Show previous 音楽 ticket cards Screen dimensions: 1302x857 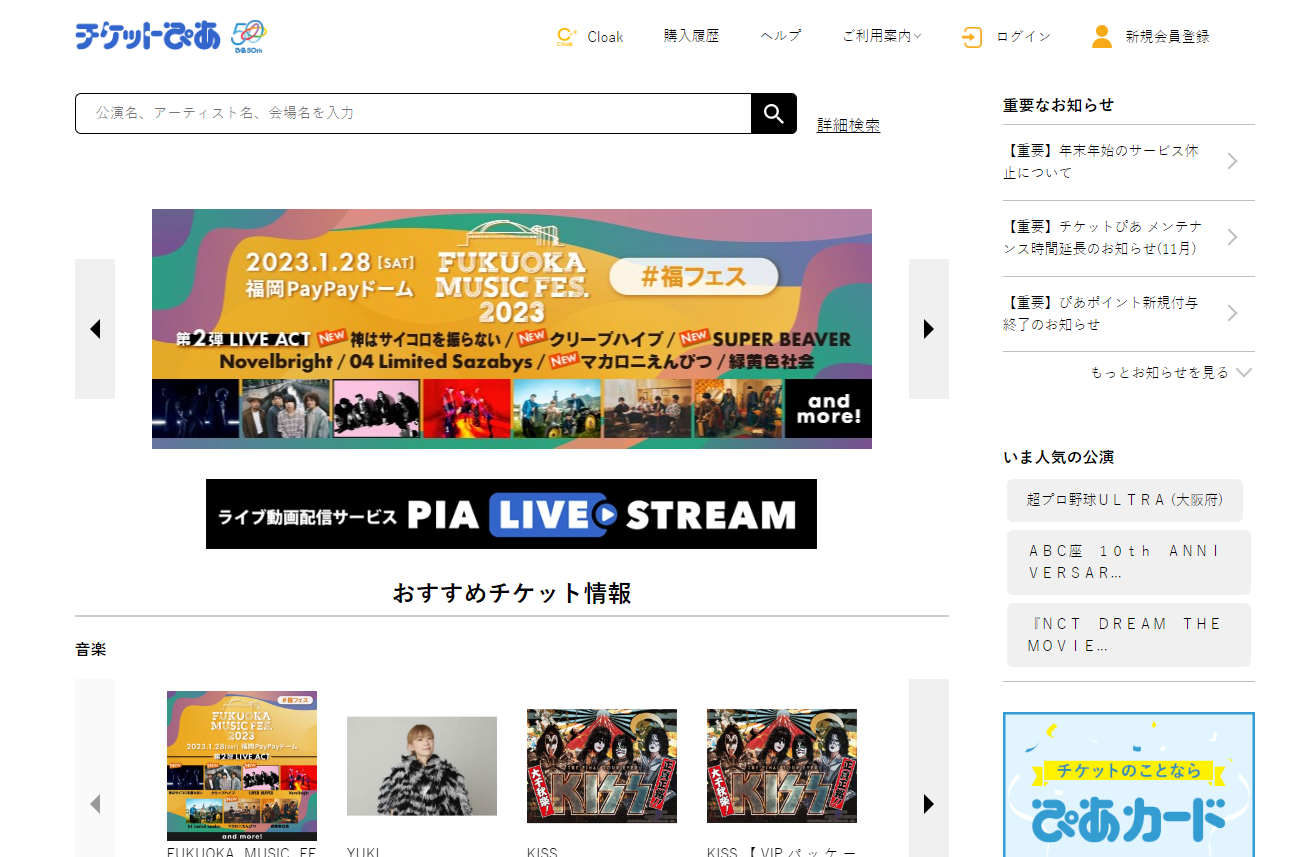pyautogui.click(x=95, y=803)
